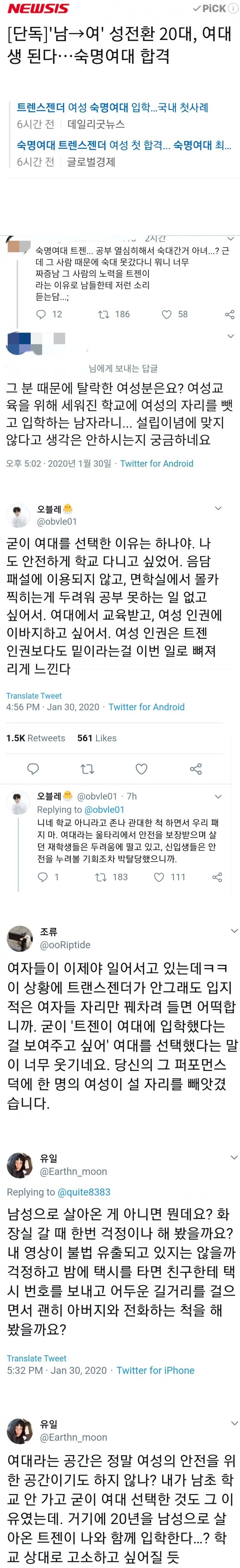This screenshot has height=1568, width=240.
Task: Like the tweet with 58 likes
Action: pos(166,314)
